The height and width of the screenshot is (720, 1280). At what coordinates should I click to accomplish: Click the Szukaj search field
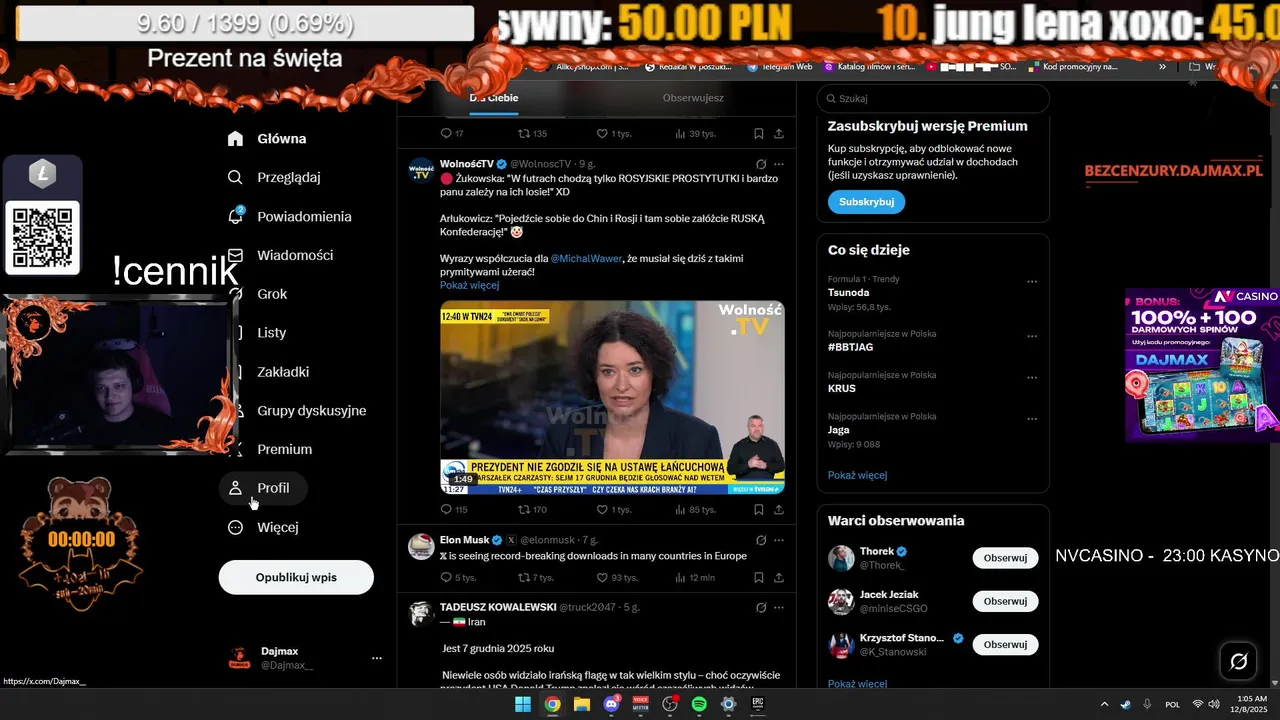pyautogui.click(x=933, y=98)
